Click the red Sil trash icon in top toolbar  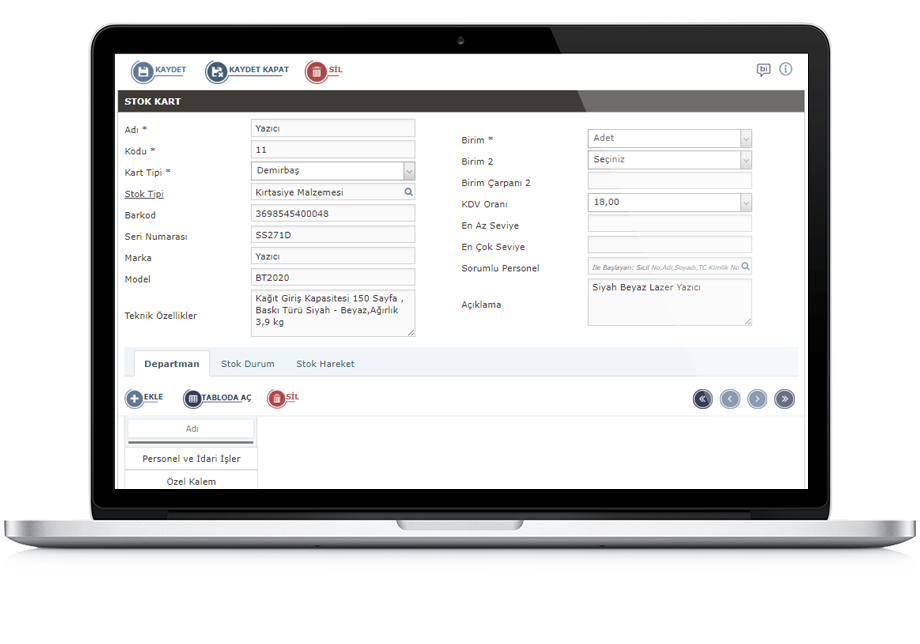[316, 72]
